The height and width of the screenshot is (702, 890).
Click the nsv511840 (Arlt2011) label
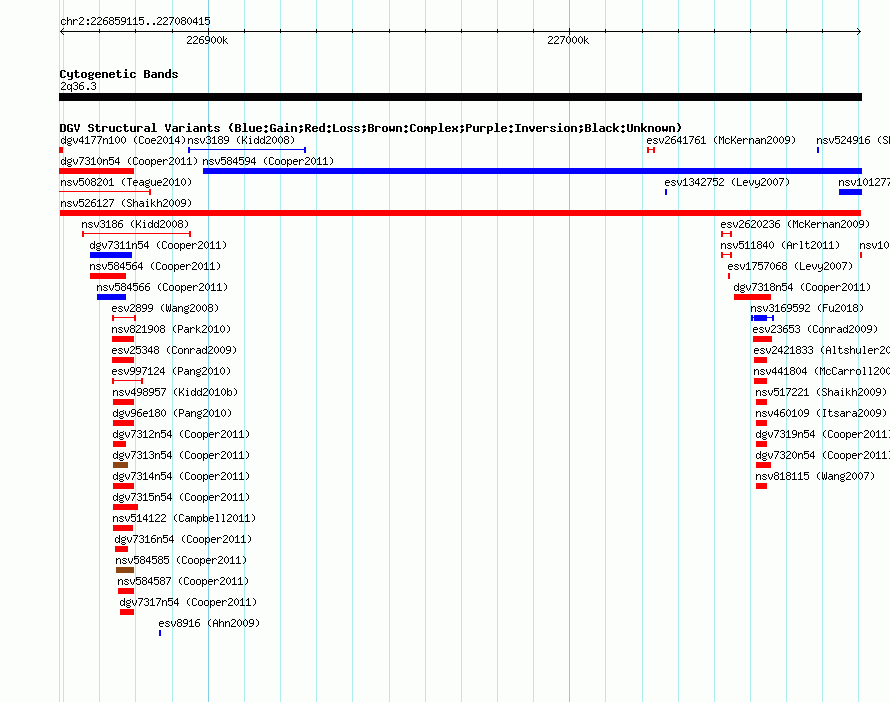tap(780, 245)
